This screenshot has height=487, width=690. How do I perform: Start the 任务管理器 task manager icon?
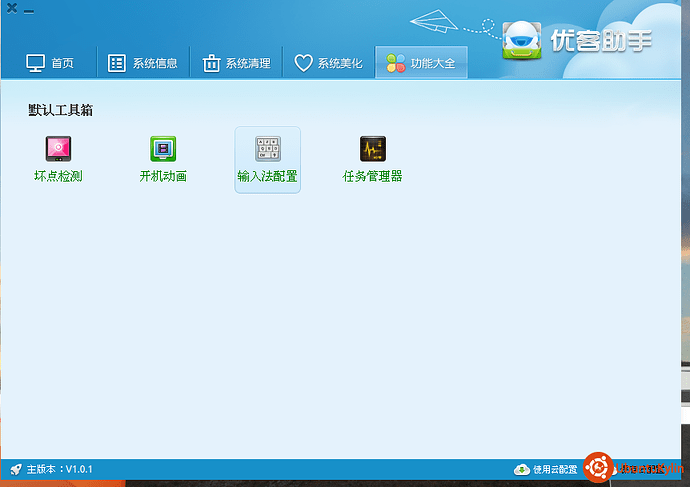(x=373, y=149)
